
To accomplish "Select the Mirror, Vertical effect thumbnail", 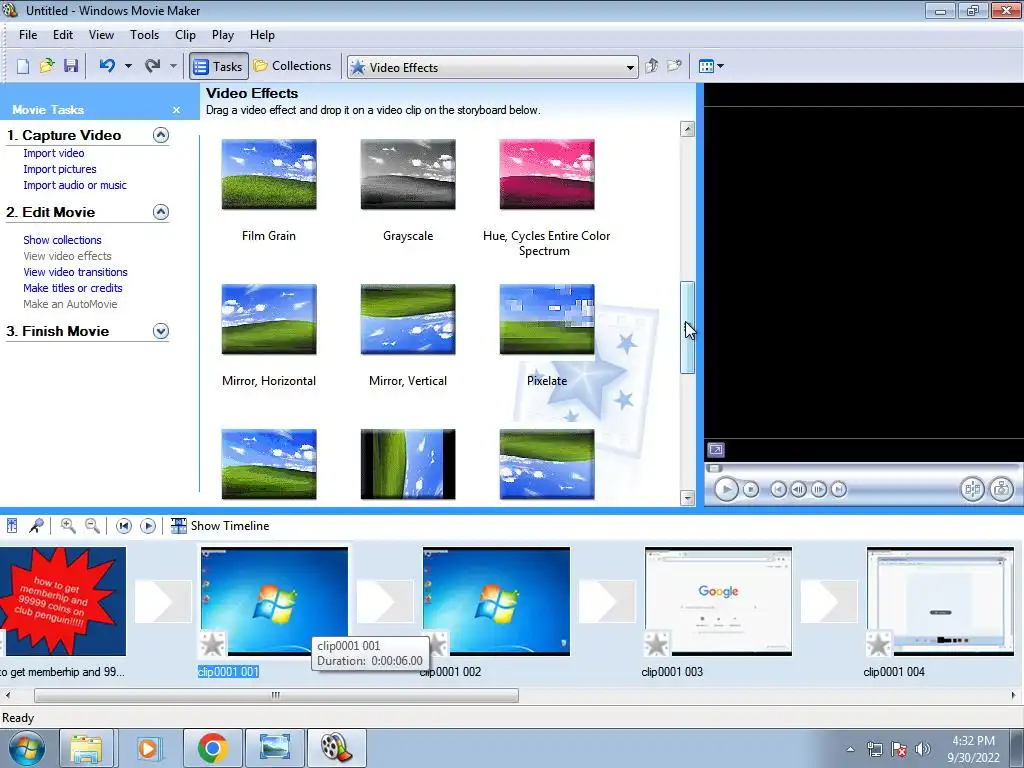I will tap(408, 319).
